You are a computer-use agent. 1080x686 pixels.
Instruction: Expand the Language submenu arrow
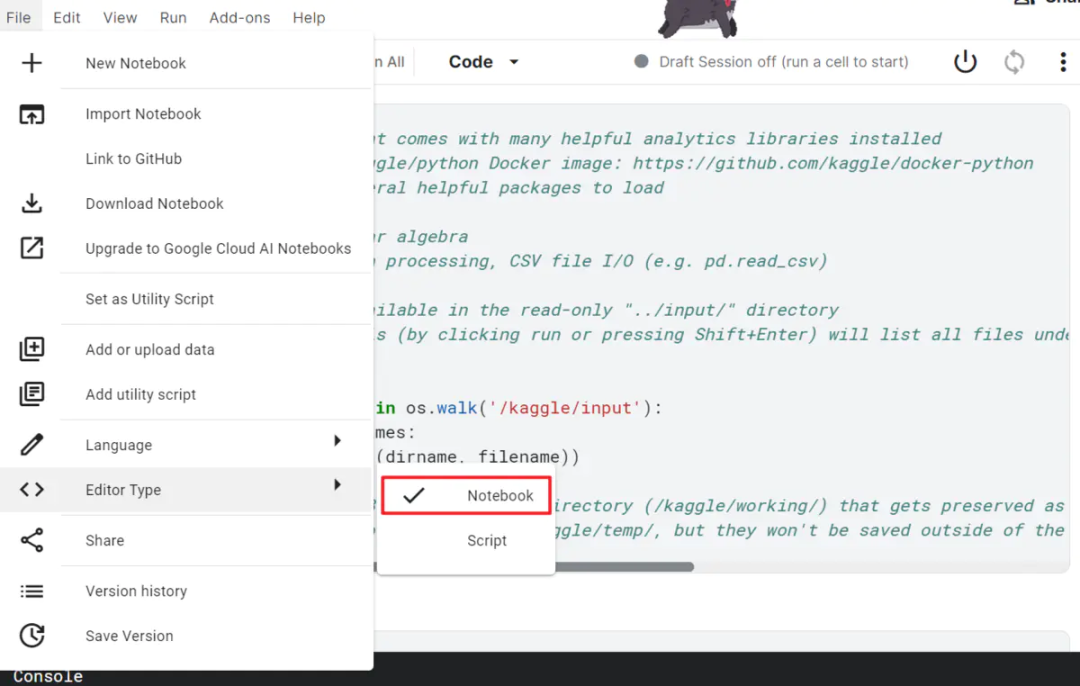tap(337, 440)
